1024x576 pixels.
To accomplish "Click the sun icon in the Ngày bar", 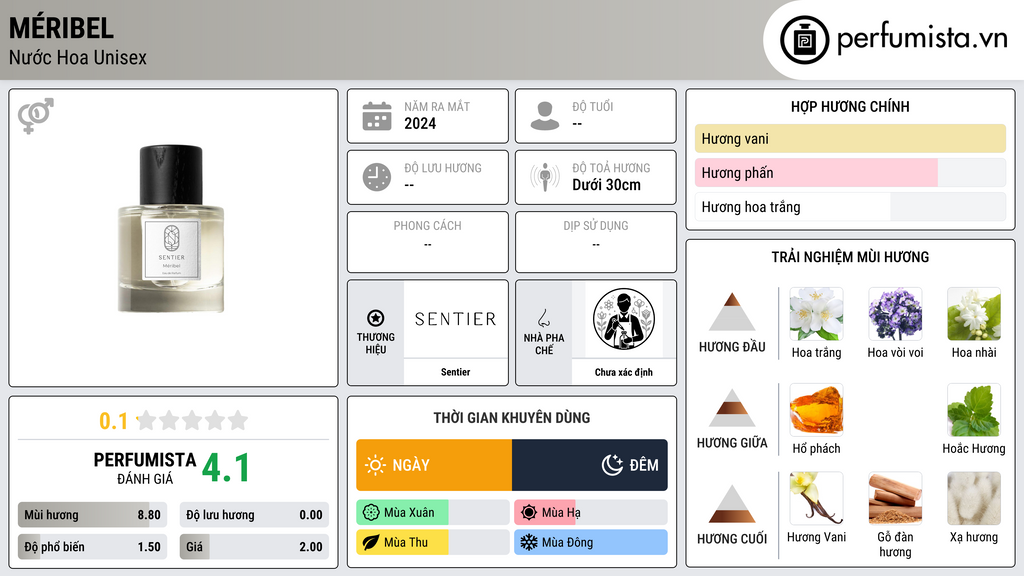I will tap(375, 465).
